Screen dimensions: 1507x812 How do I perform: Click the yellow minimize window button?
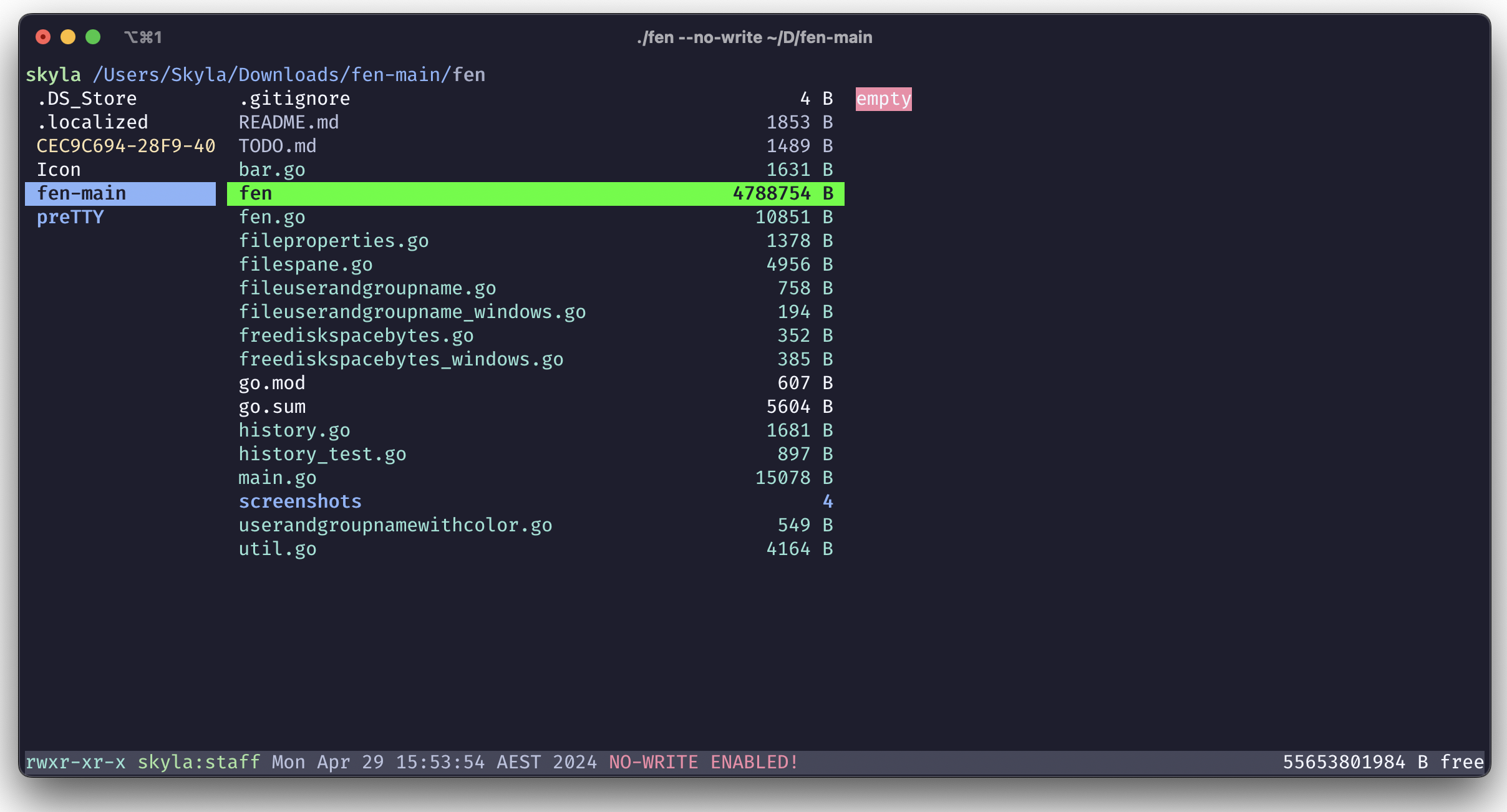click(x=68, y=37)
